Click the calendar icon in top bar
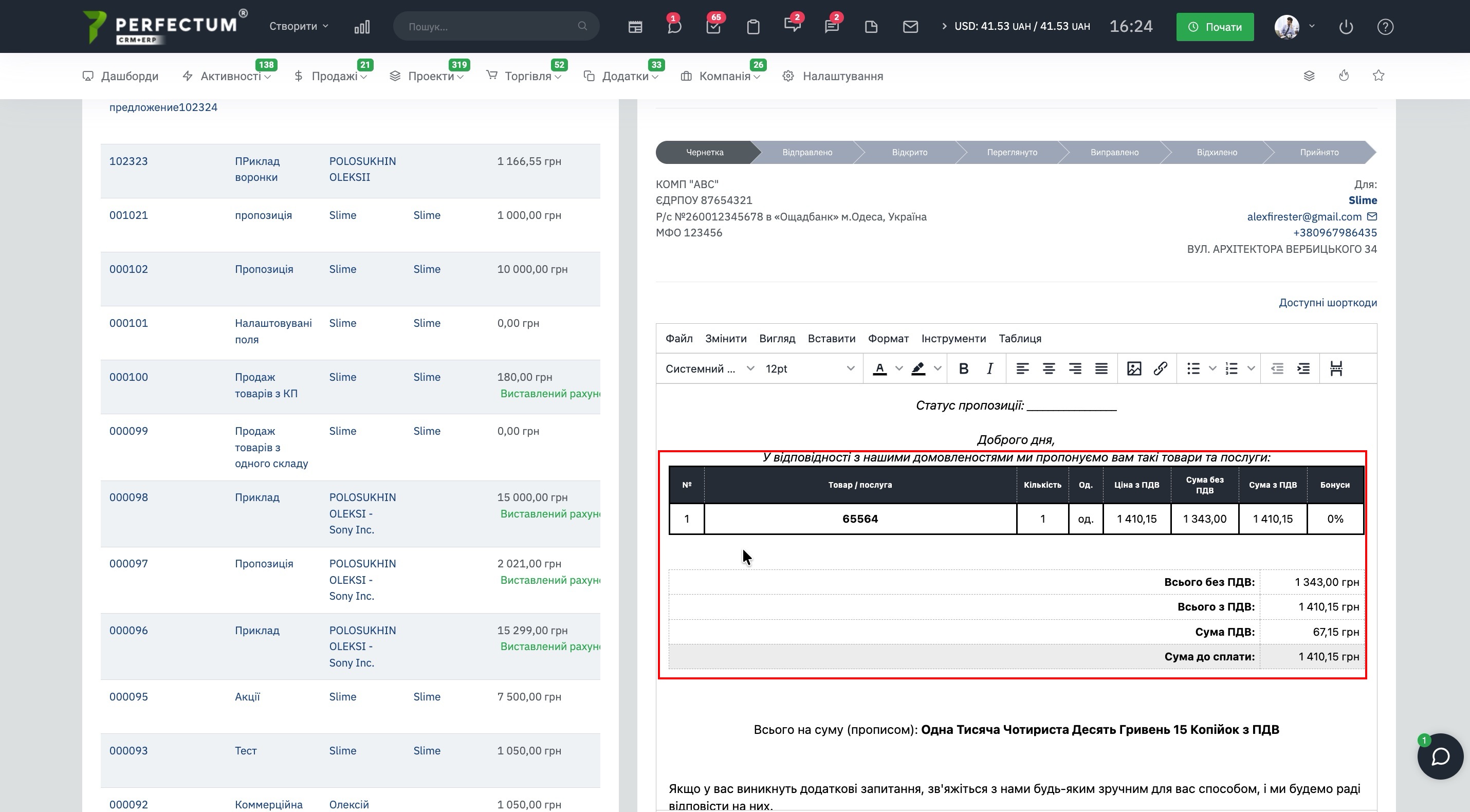Viewport: 1470px width, 812px height. click(635, 27)
